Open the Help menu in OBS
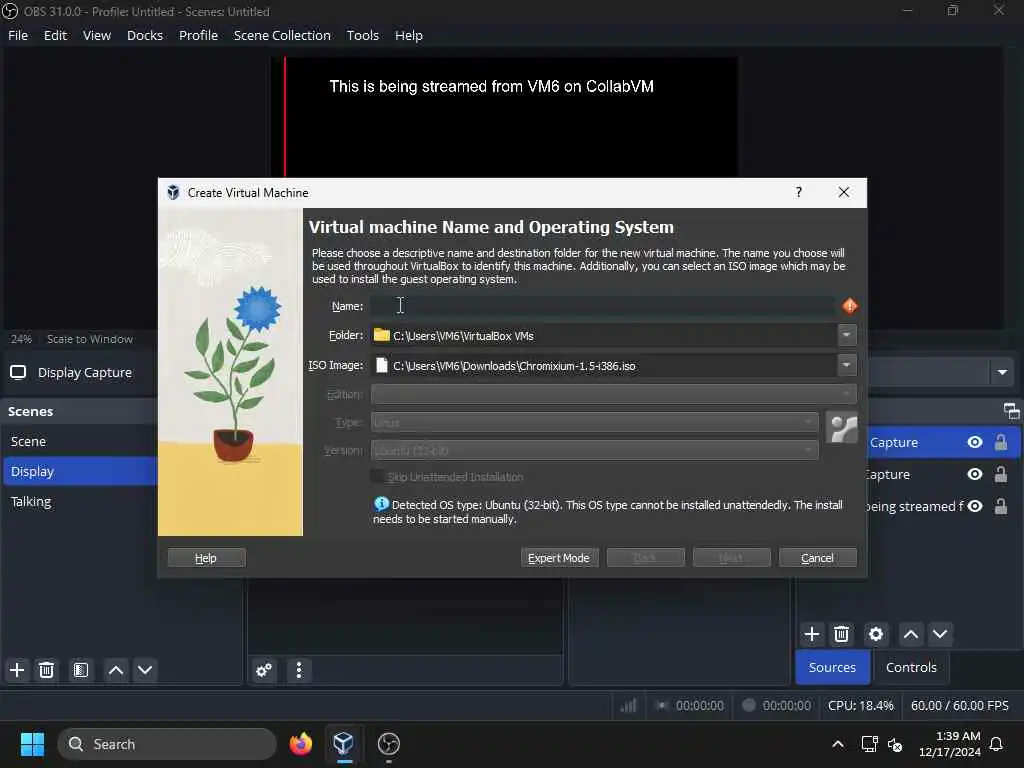 (409, 35)
